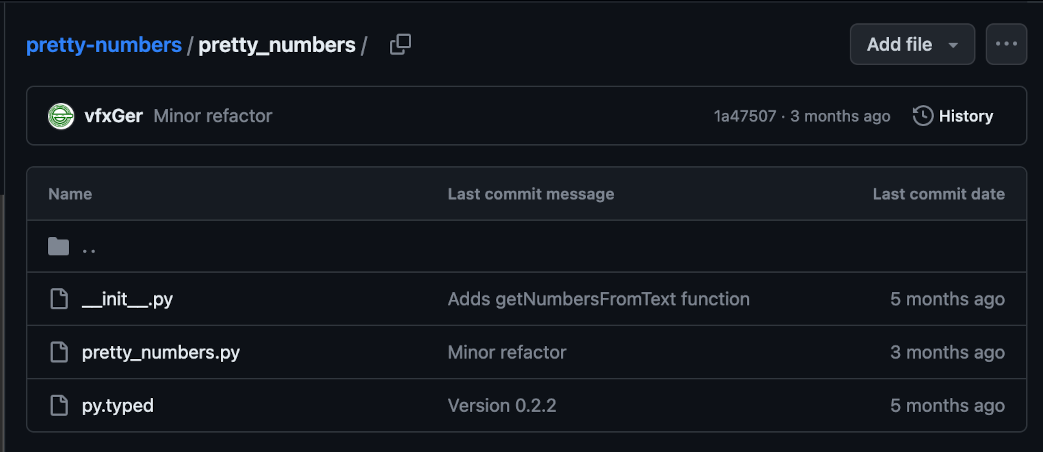Open the pretty_numbers.py file
1043x452 pixels.
pos(160,352)
